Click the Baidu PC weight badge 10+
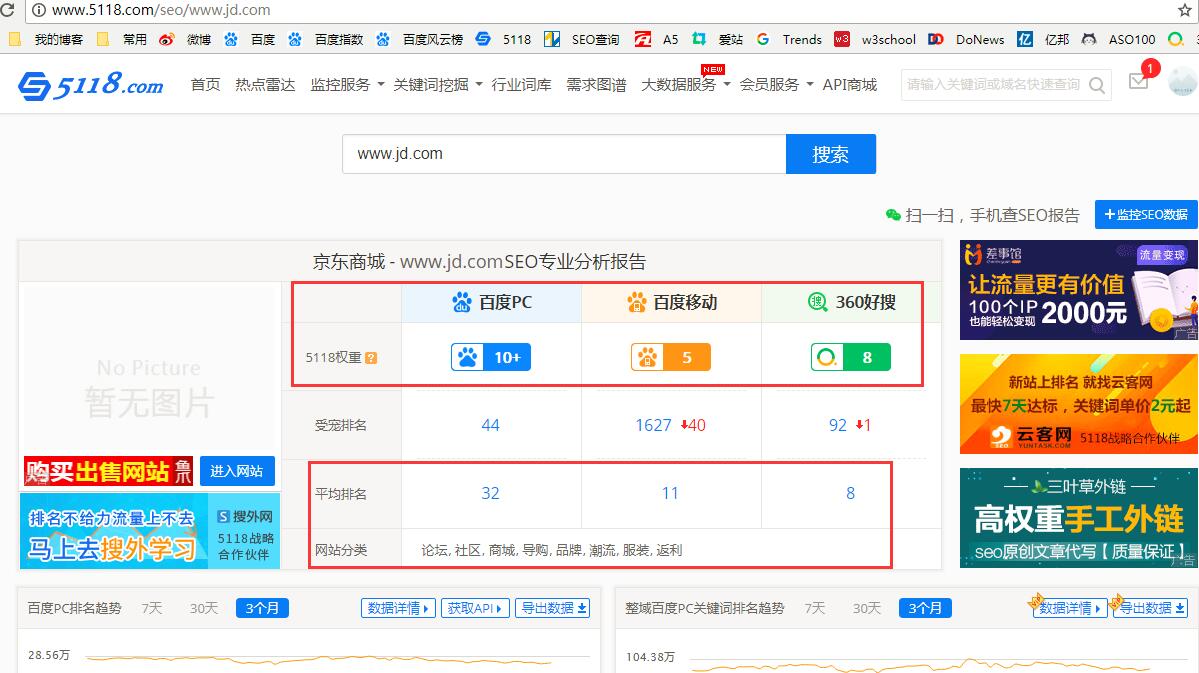Viewport: 1199px width, 673px height. point(491,357)
